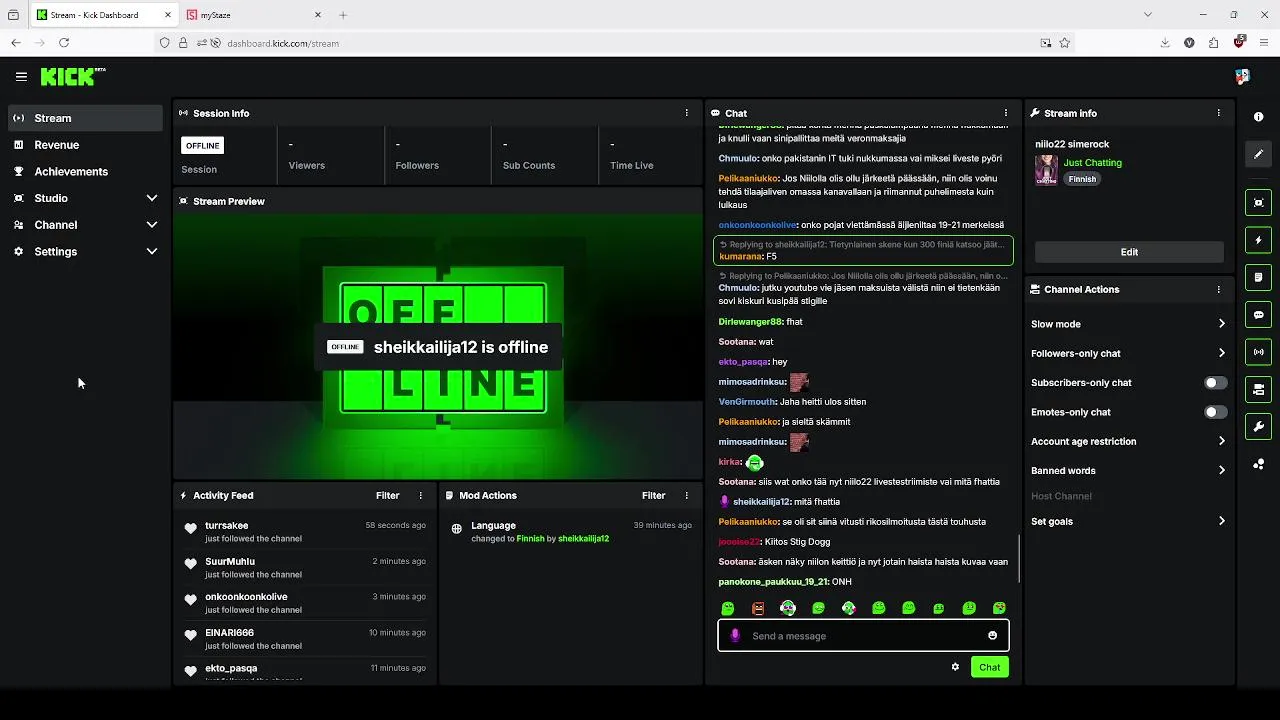1280x720 pixels.
Task: Insert the headphones emote from the quick row
Action: 788,608
